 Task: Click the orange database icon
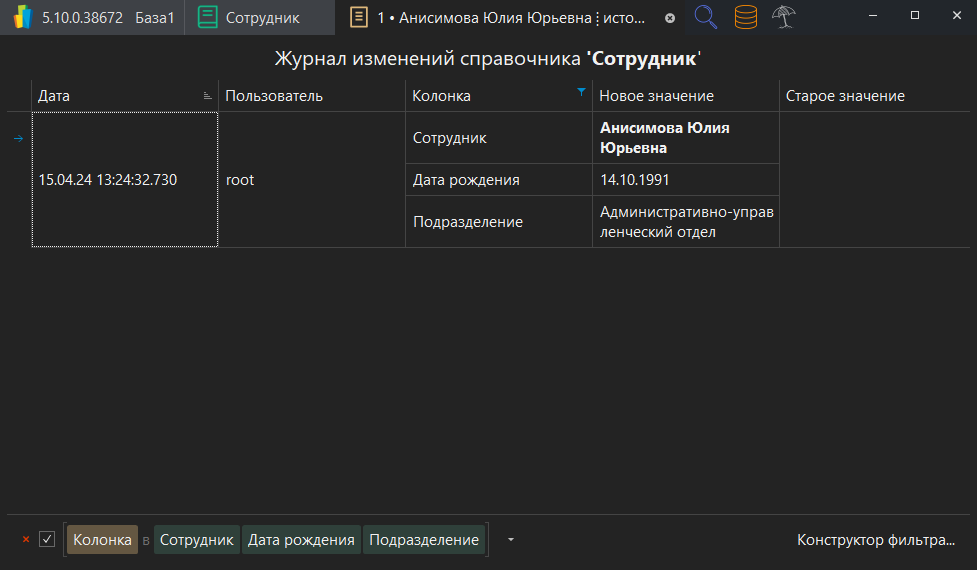745,17
